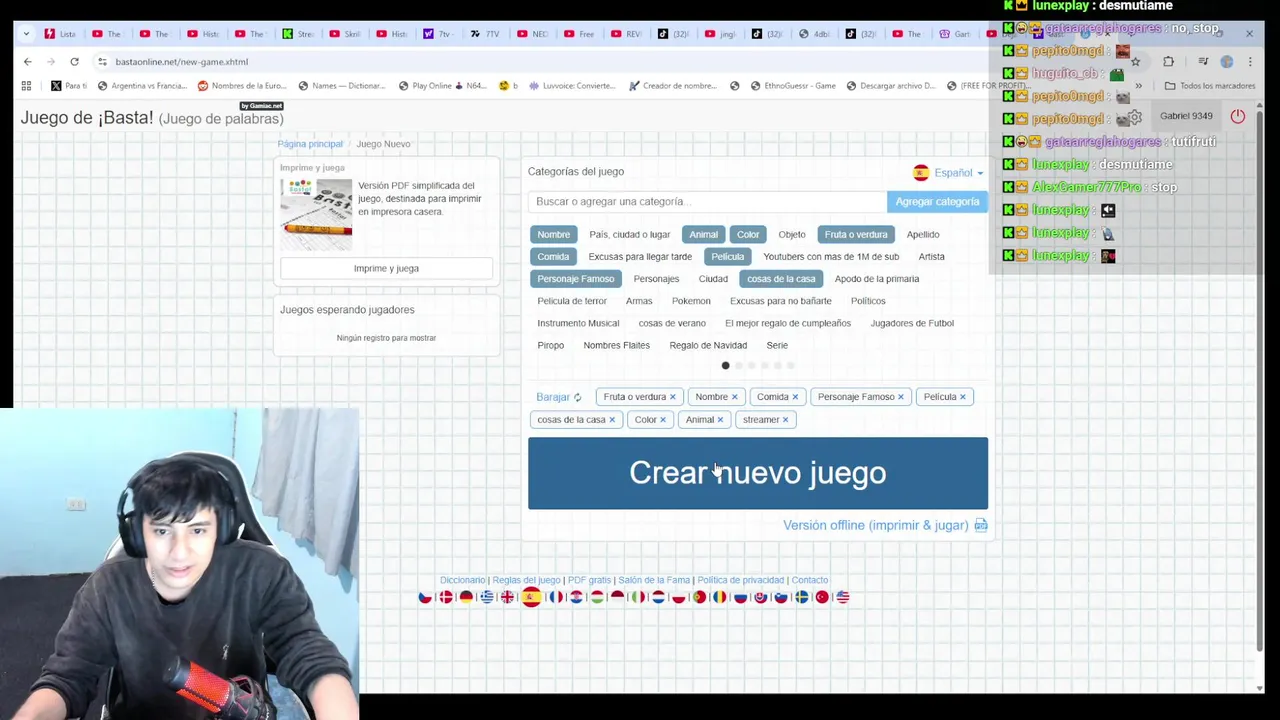Remove the 'Comida' selected category tag
The width and height of the screenshot is (1280, 720).
[x=795, y=397]
